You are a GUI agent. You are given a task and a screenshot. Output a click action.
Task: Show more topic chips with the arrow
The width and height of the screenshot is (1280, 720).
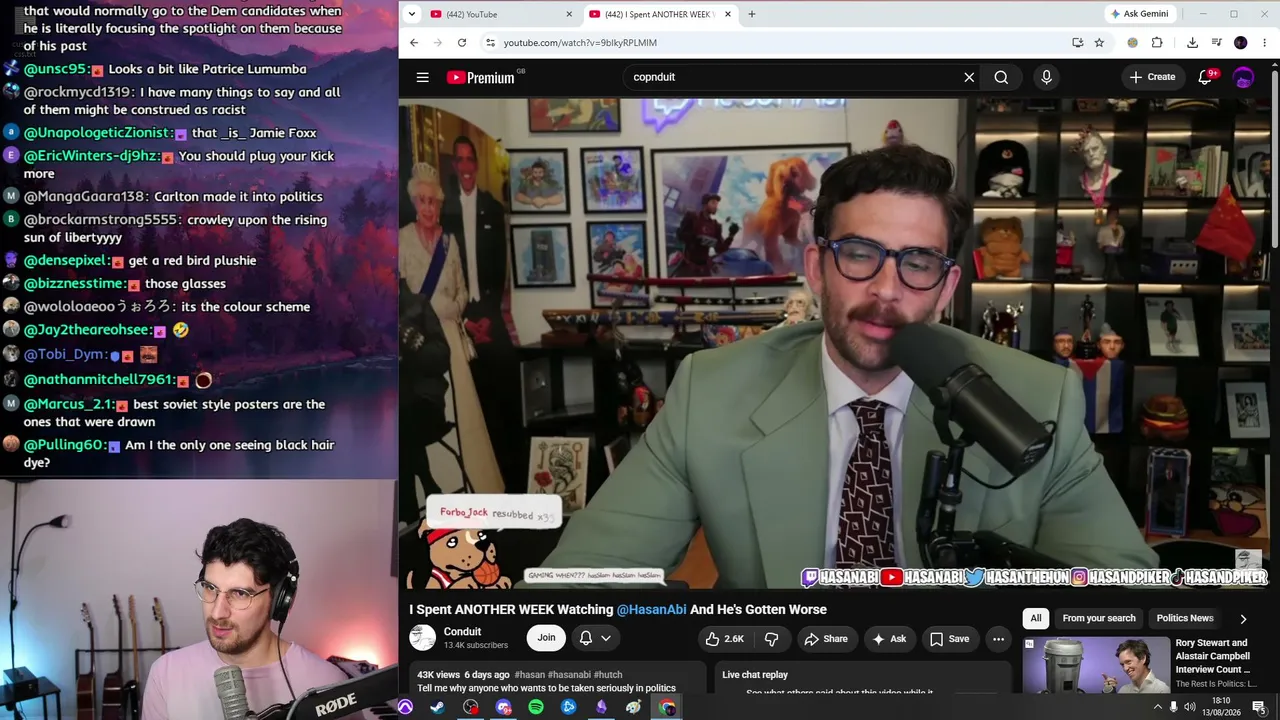click(1243, 618)
